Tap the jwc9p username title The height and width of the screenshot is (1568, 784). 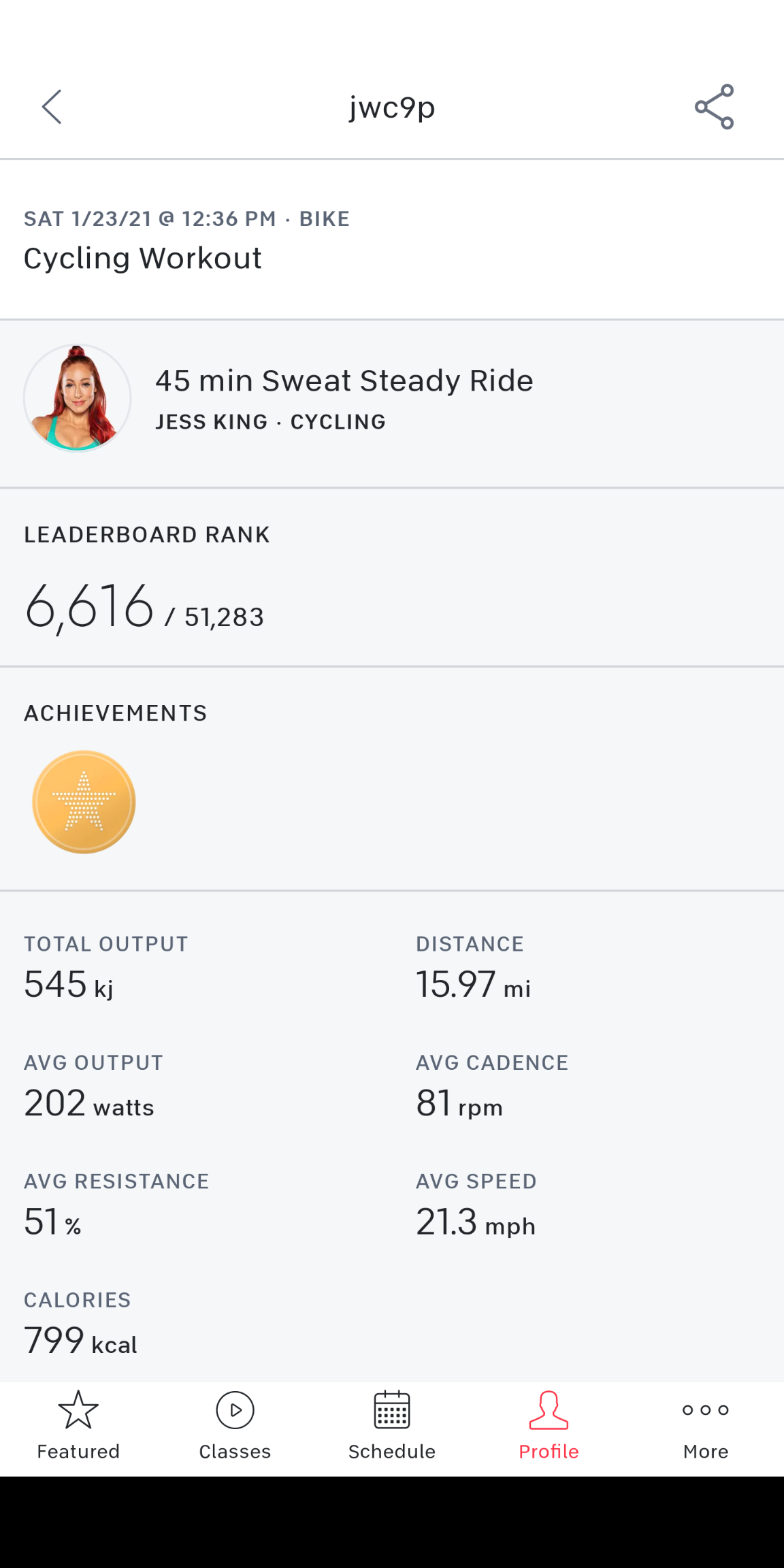392,107
